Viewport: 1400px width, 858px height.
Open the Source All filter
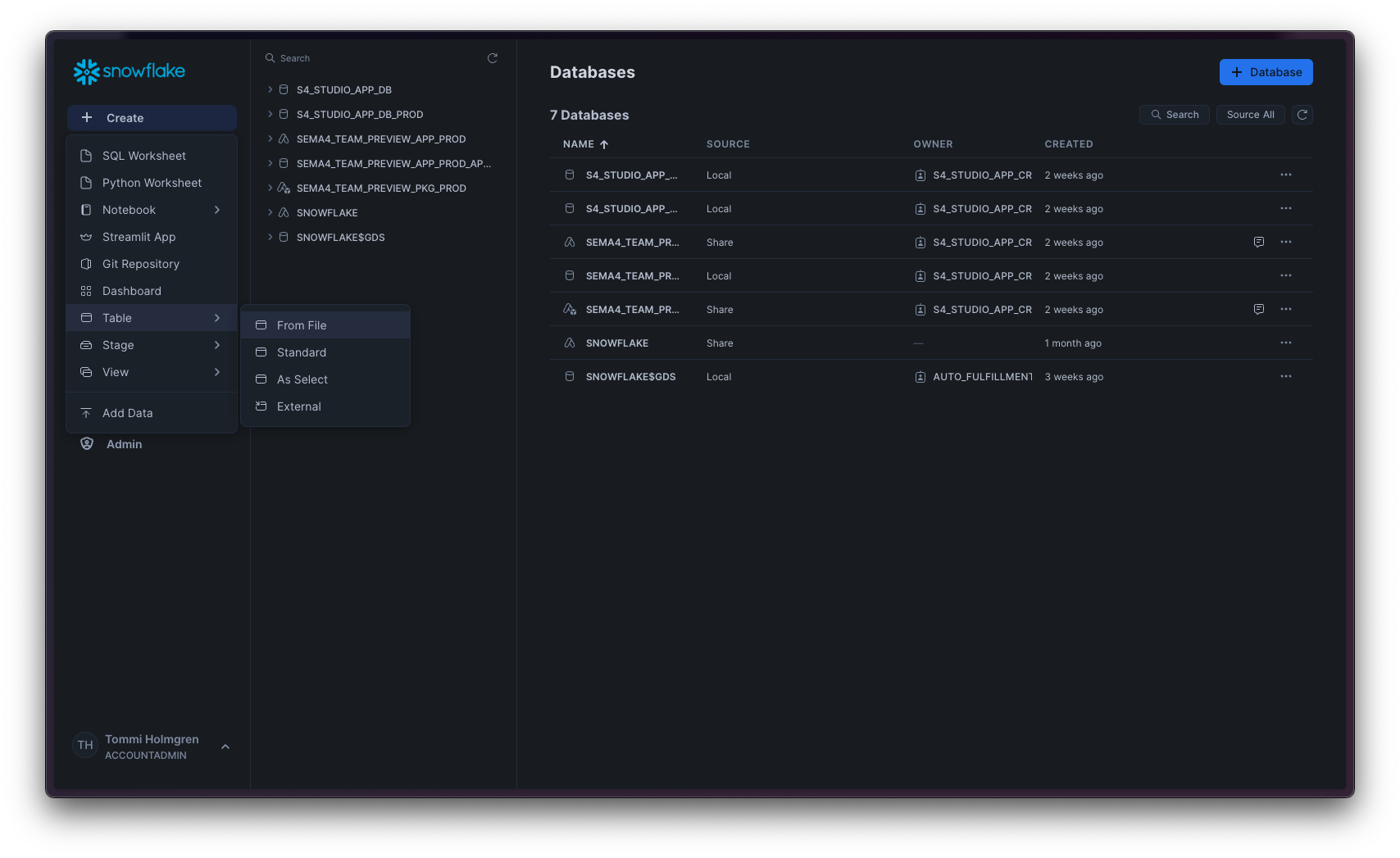tap(1250, 115)
